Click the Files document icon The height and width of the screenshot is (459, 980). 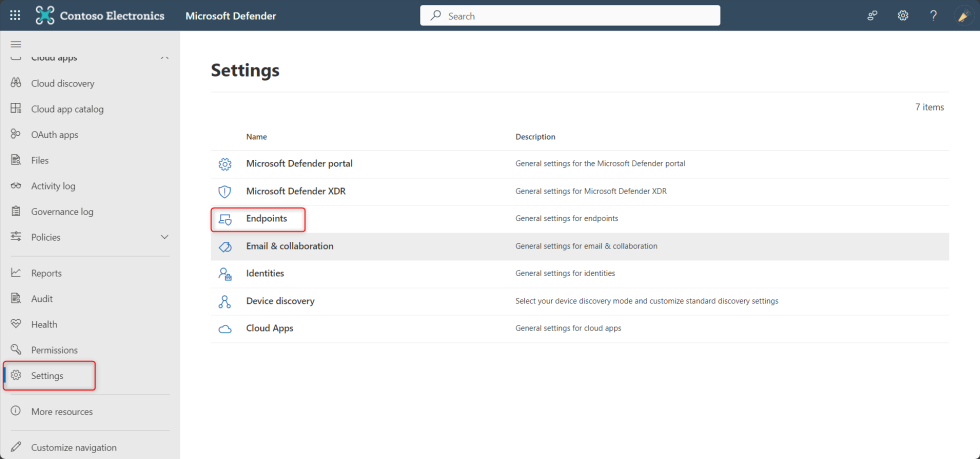point(17,160)
